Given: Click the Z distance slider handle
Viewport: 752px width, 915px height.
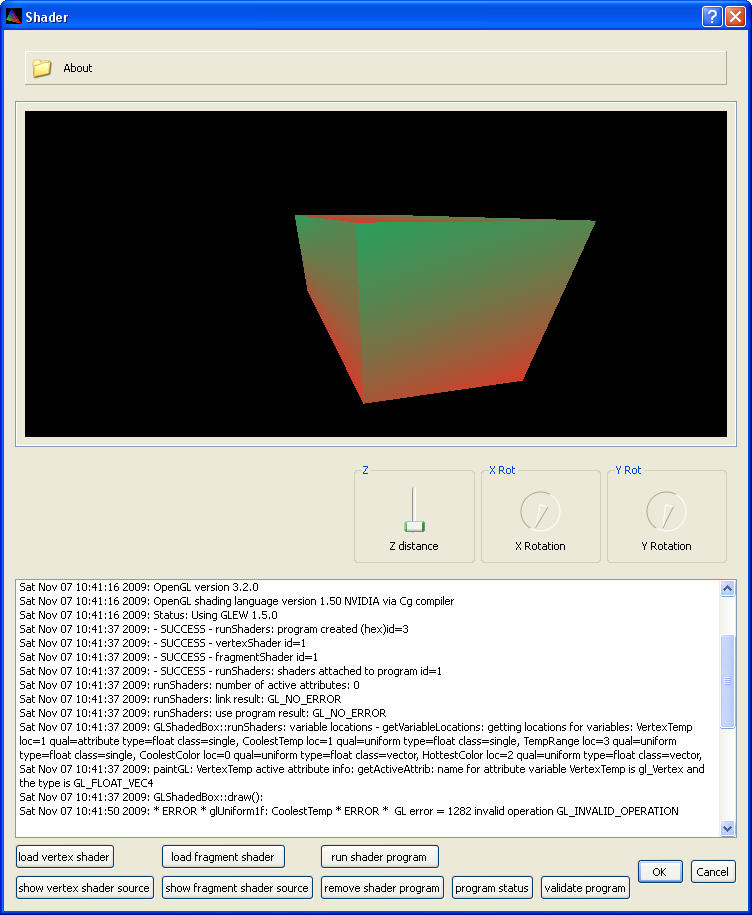Looking at the screenshot, I should click(414, 526).
